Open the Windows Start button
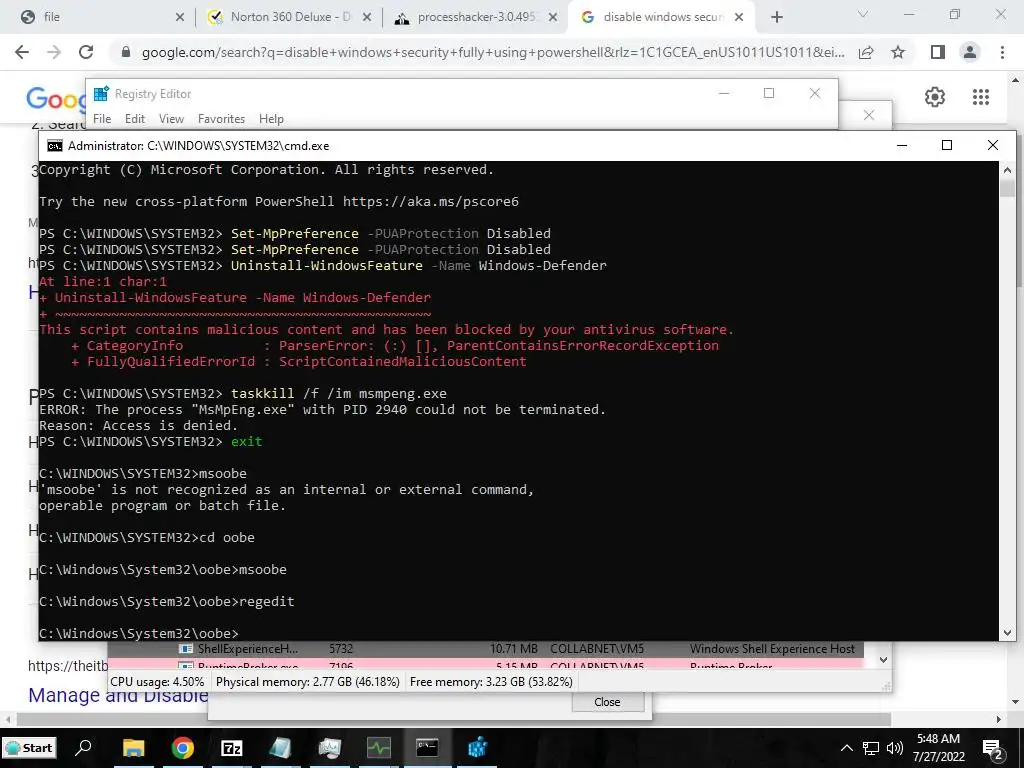1024x768 pixels. [29, 748]
